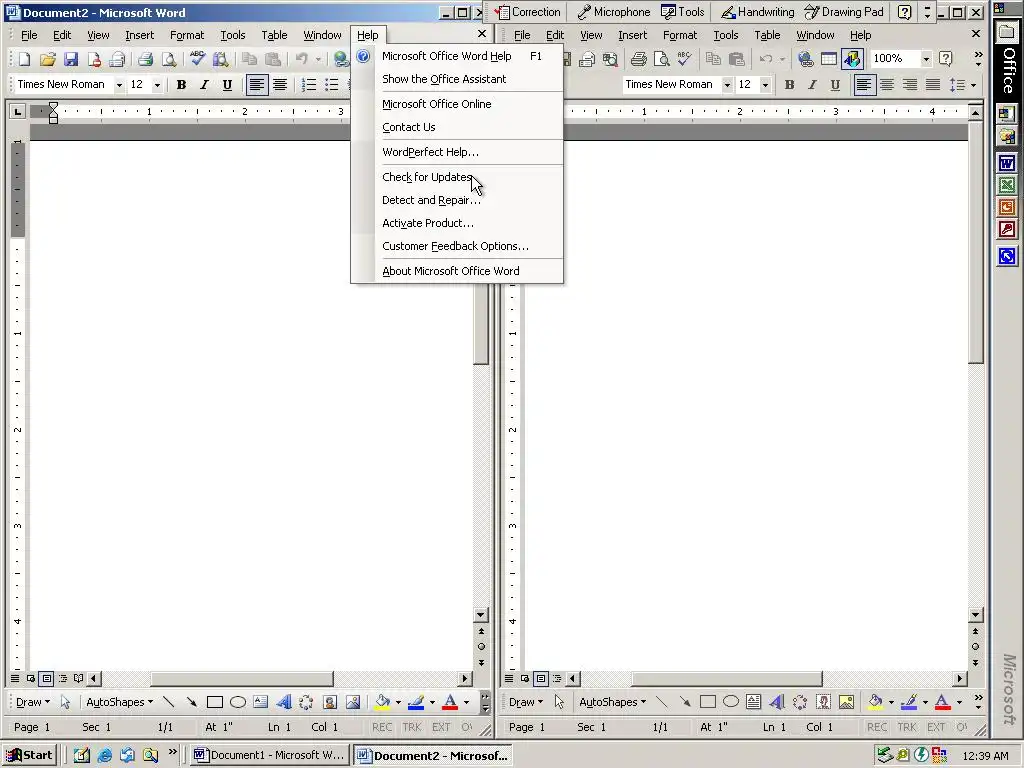
Task: Open Microsoft Office Online from Help menu
Action: point(457,104)
